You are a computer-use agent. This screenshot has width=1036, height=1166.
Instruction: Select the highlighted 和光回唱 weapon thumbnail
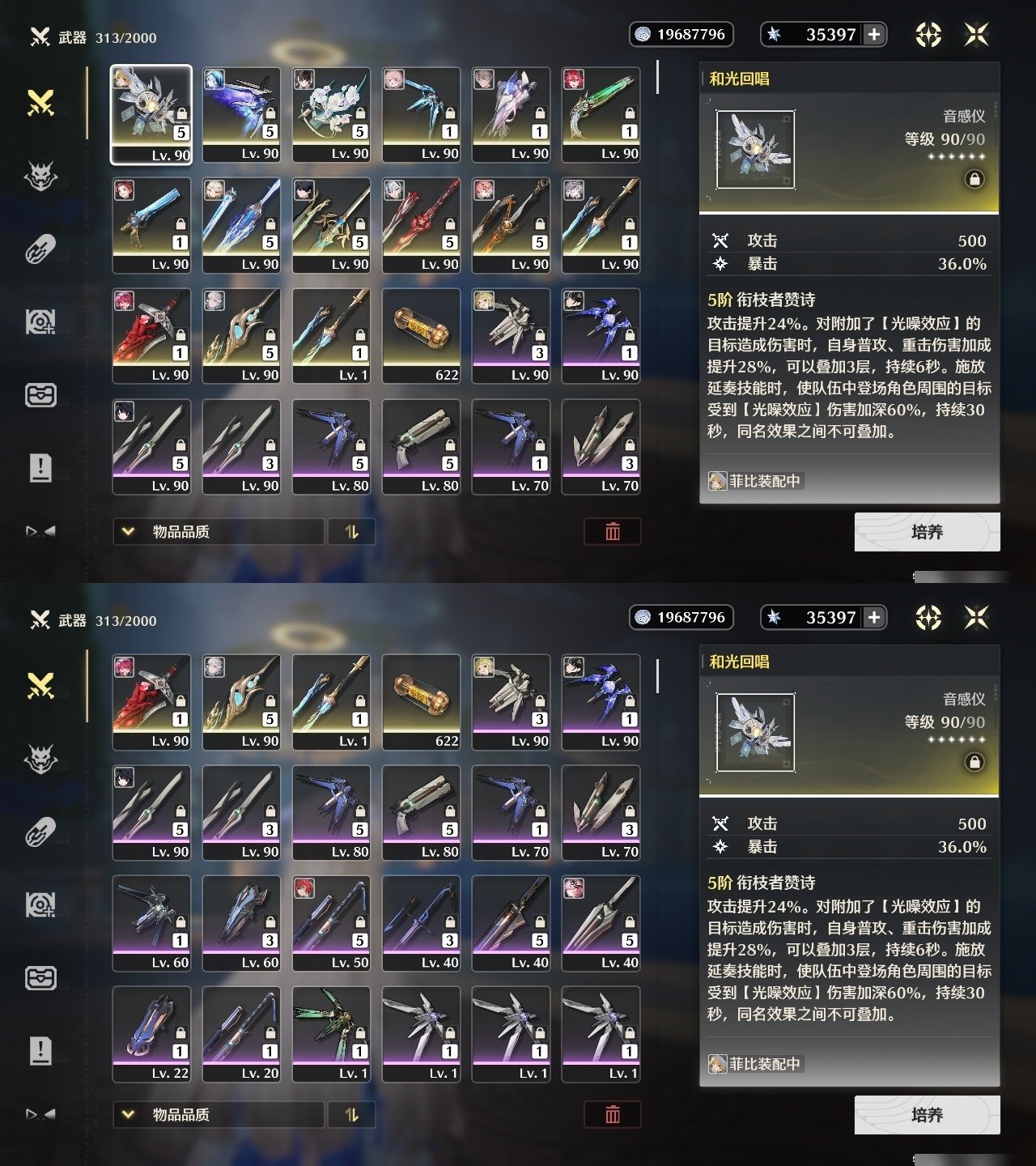coord(151,114)
